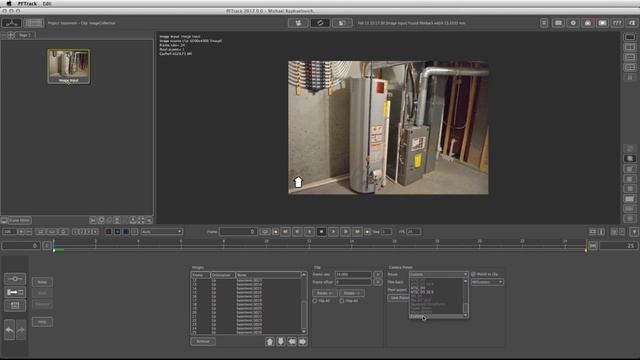Sort images by the Name column header

coord(268,275)
